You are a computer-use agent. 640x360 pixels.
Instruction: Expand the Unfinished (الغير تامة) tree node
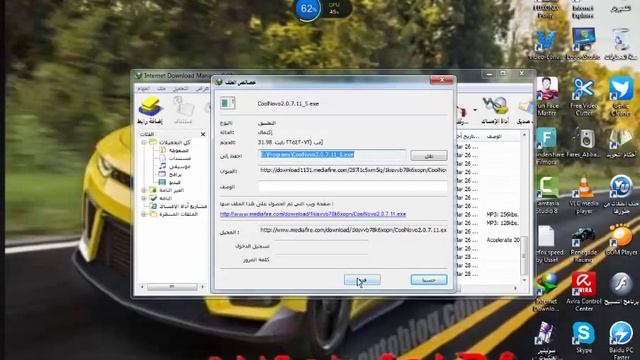[144, 190]
